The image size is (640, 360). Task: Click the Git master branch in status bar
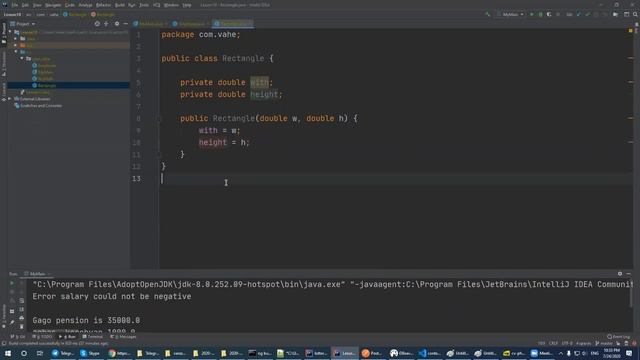603,343
